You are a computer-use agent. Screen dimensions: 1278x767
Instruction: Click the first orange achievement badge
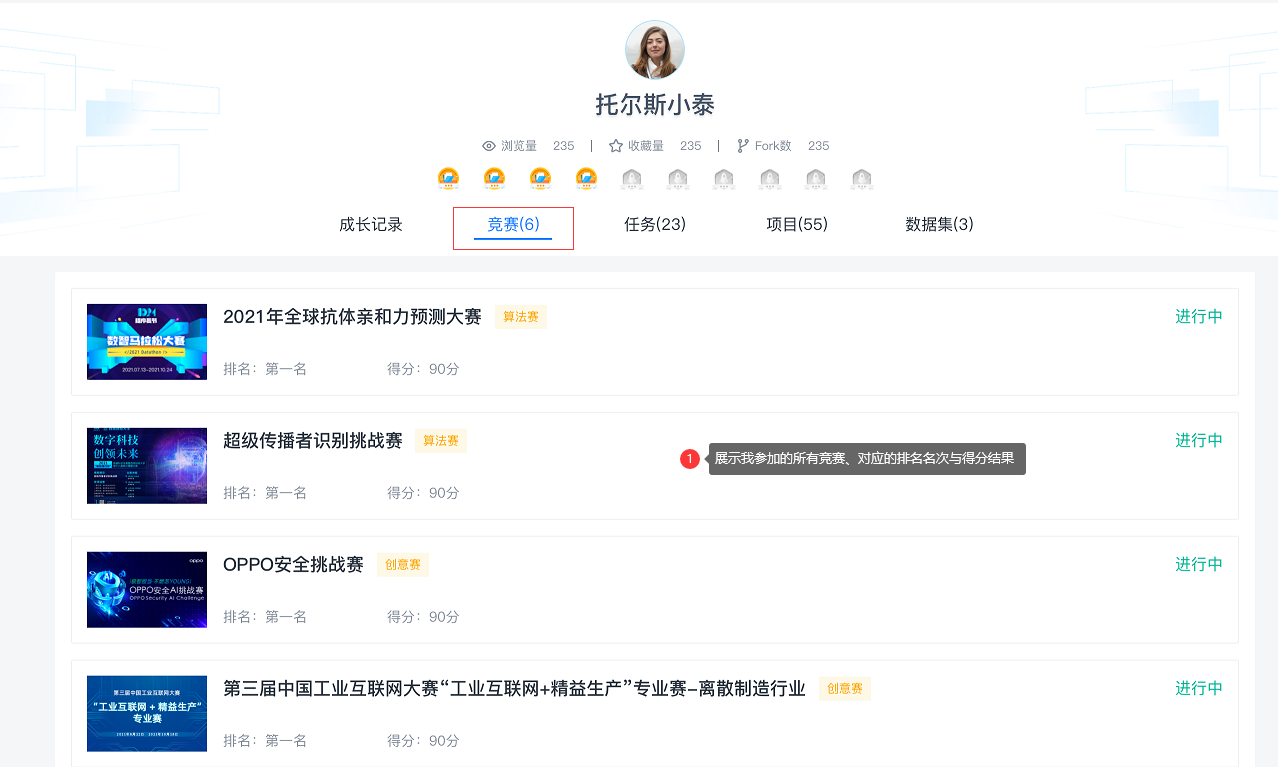pos(448,179)
